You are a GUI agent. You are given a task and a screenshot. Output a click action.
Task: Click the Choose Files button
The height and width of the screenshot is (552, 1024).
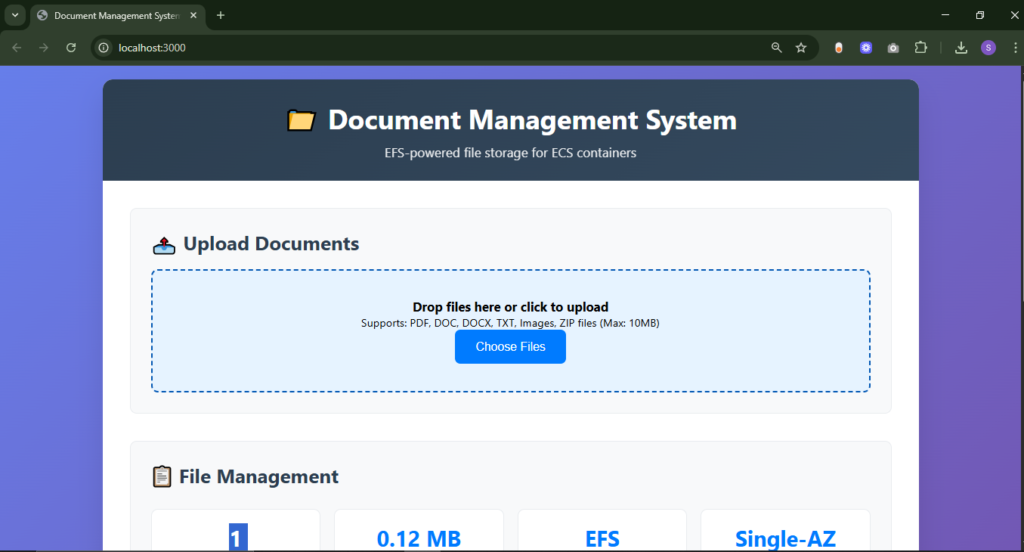[x=510, y=347]
